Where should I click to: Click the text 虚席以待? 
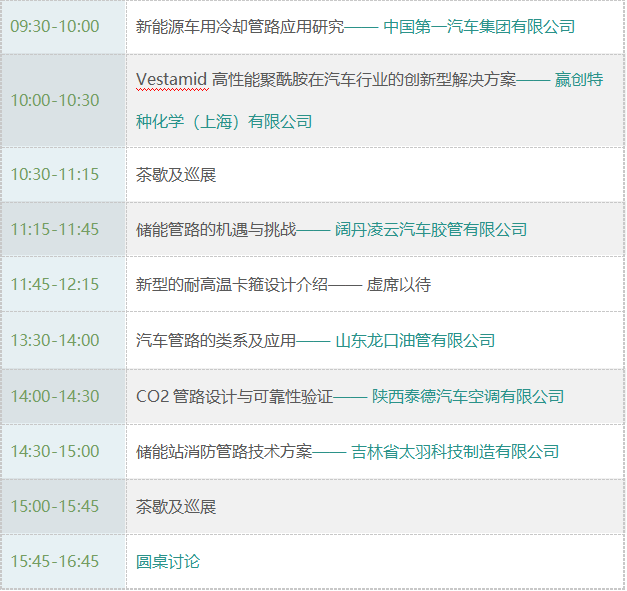[399, 285]
